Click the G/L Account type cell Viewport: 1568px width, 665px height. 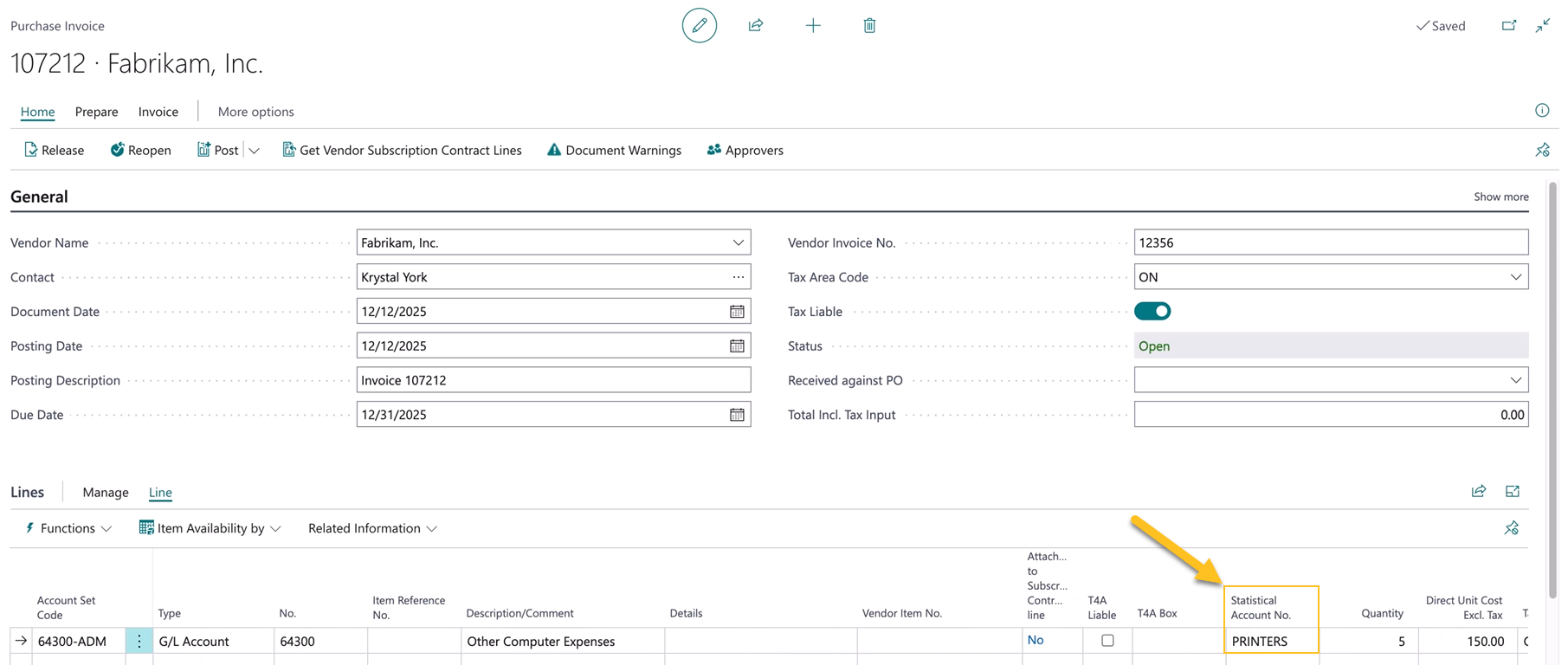point(213,641)
